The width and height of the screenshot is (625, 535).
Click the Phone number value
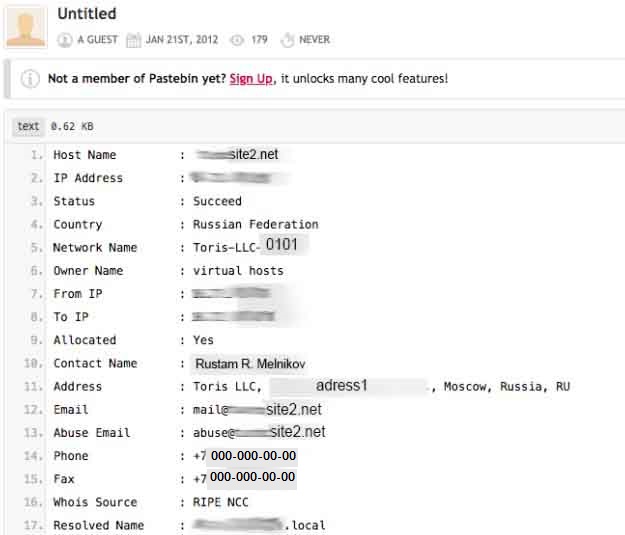(x=245, y=456)
